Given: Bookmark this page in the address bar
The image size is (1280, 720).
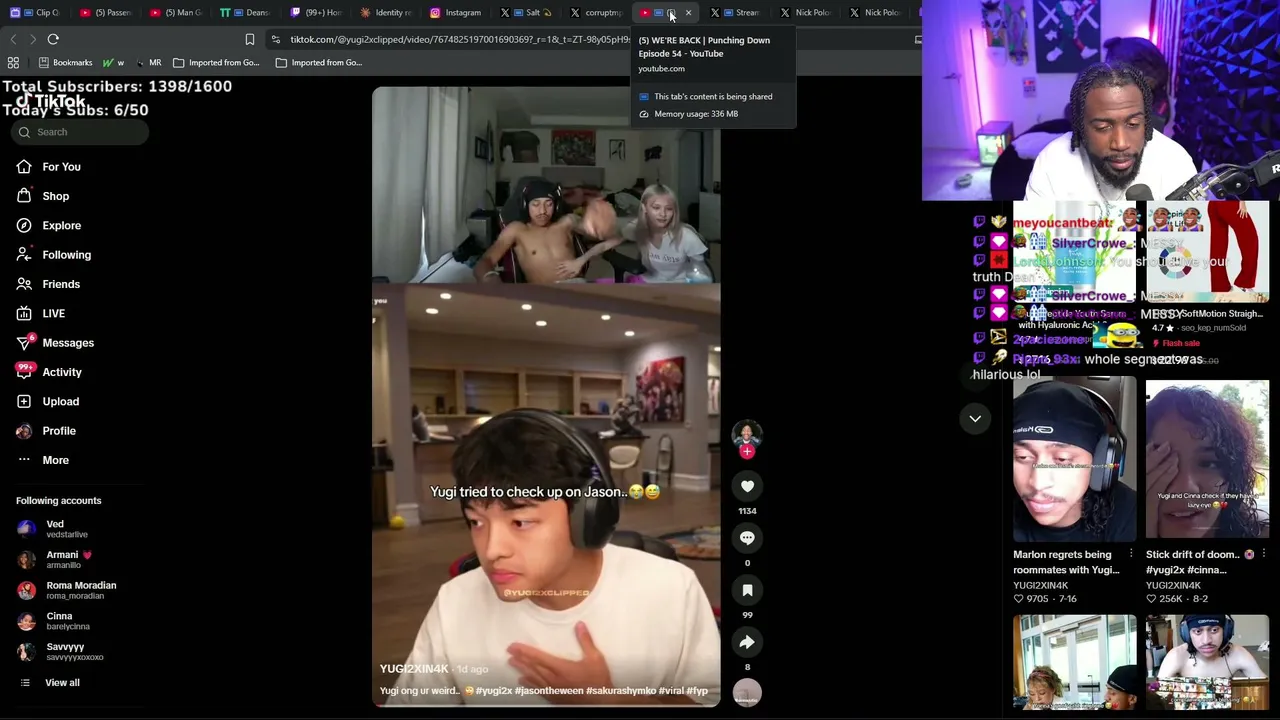Looking at the screenshot, I should (x=250, y=40).
